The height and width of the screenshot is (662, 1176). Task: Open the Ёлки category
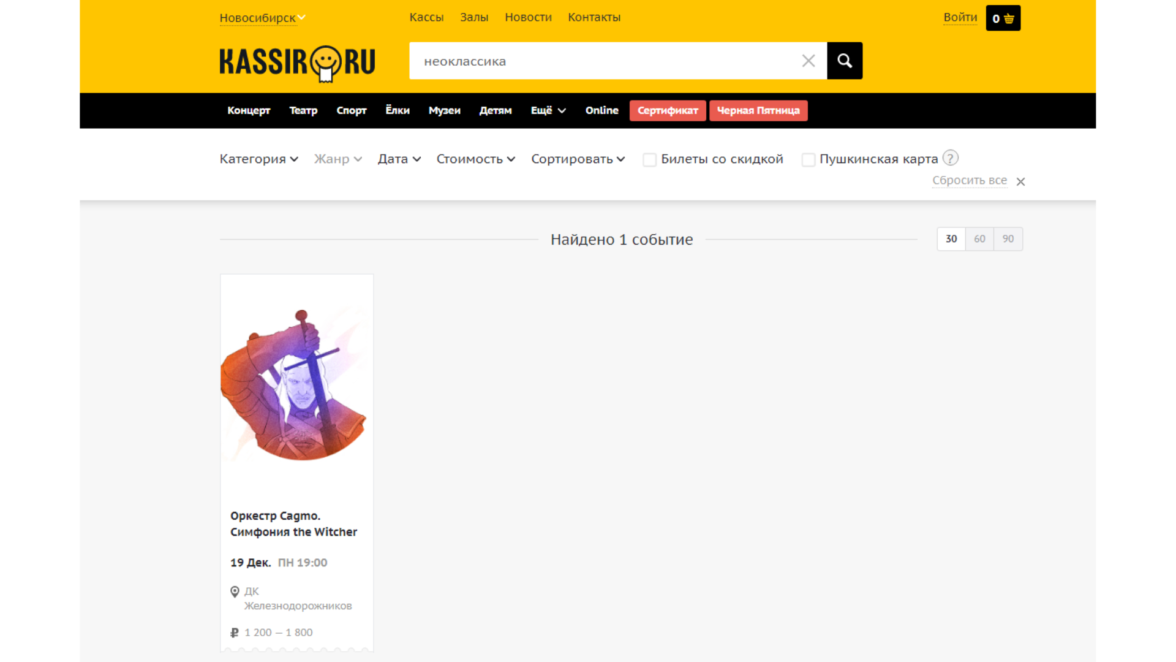(x=398, y=110)
